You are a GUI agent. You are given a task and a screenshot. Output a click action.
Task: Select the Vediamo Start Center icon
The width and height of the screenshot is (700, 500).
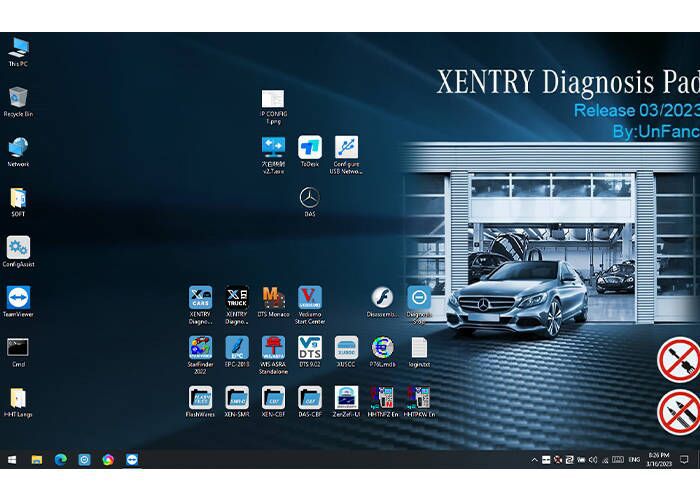point(310,298)
